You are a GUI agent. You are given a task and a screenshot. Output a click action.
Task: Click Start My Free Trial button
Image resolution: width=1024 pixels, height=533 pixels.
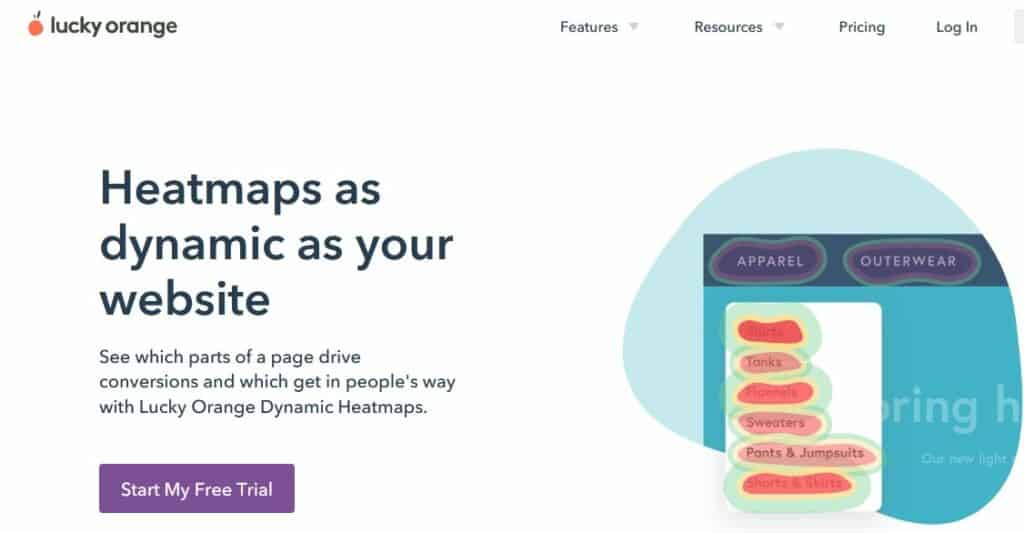197,489
